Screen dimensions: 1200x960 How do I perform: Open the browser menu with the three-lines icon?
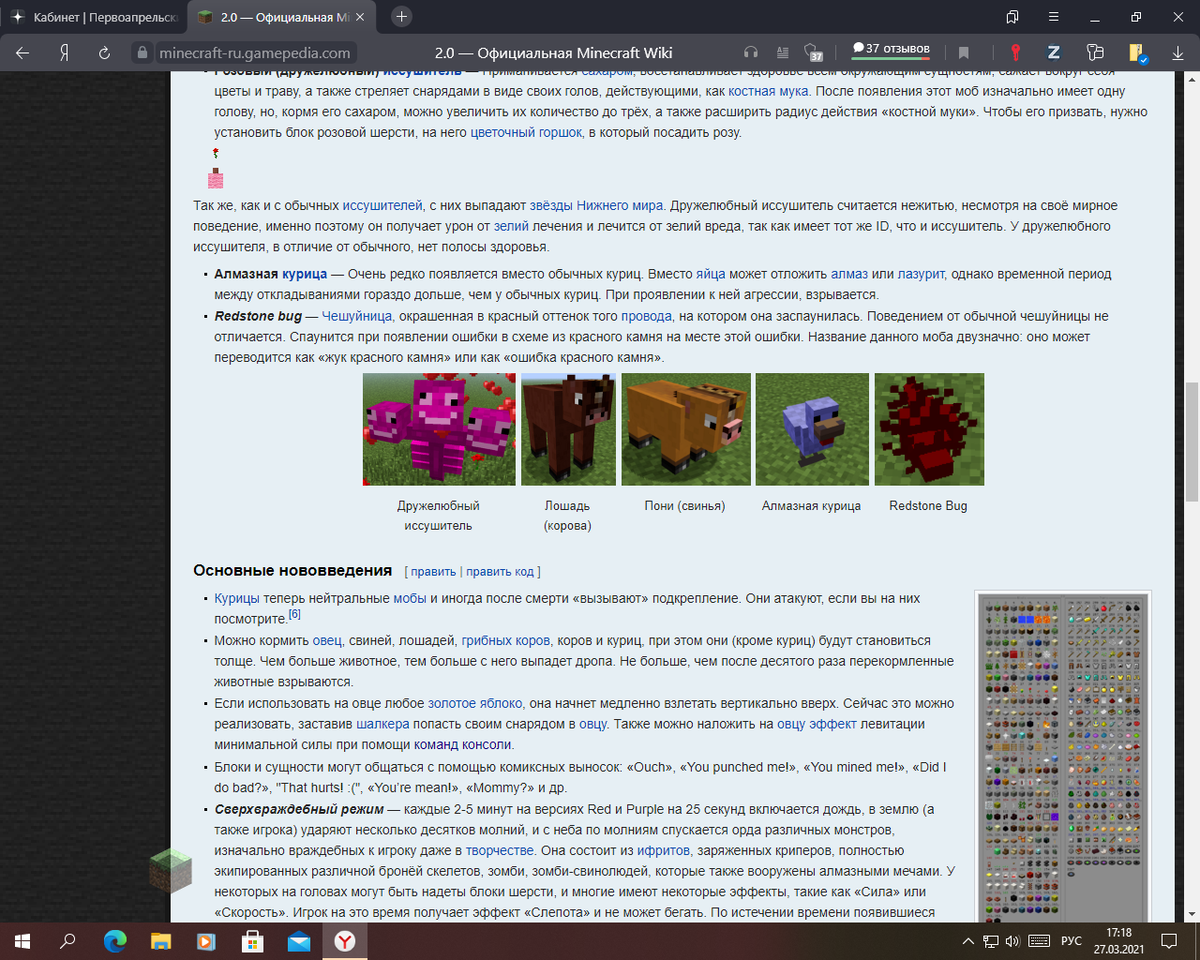[1053, 17]
